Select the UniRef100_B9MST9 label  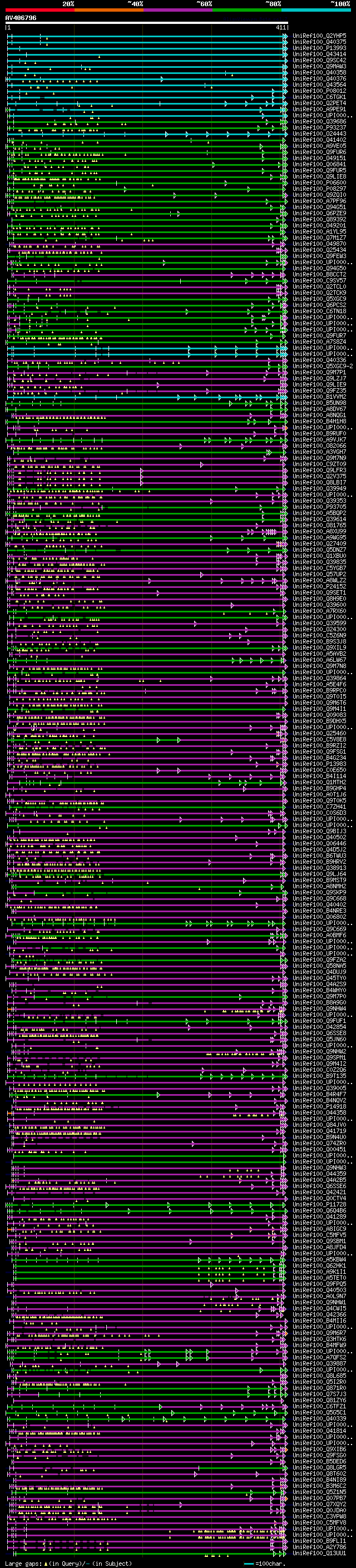pyautogui.click(x=319, y=880)
